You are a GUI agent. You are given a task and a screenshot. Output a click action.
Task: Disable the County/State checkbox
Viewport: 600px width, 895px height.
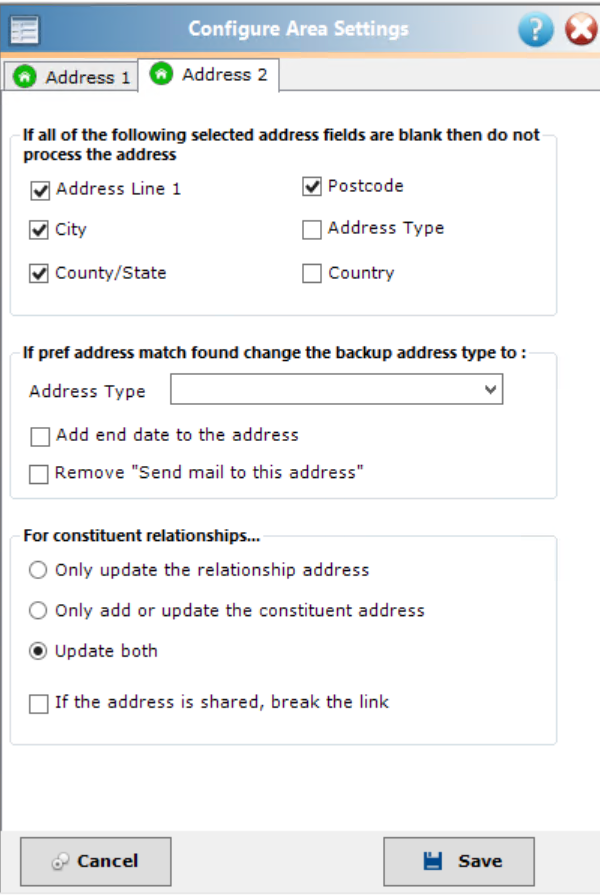tap(39, 273)
